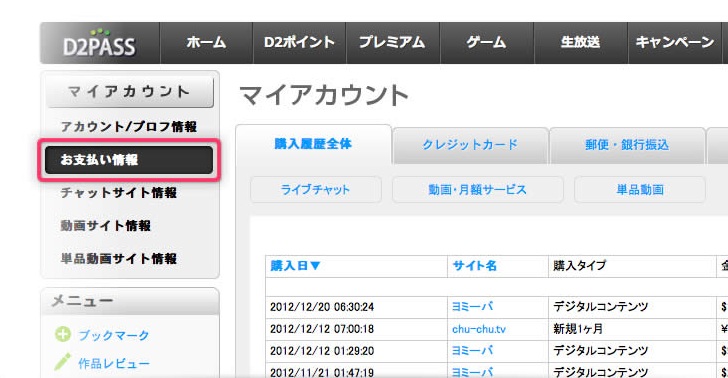Image resolution: width=728 pixels, height=378 pixels.
Task: Filter by 単品動画
Action: (640, 189)
